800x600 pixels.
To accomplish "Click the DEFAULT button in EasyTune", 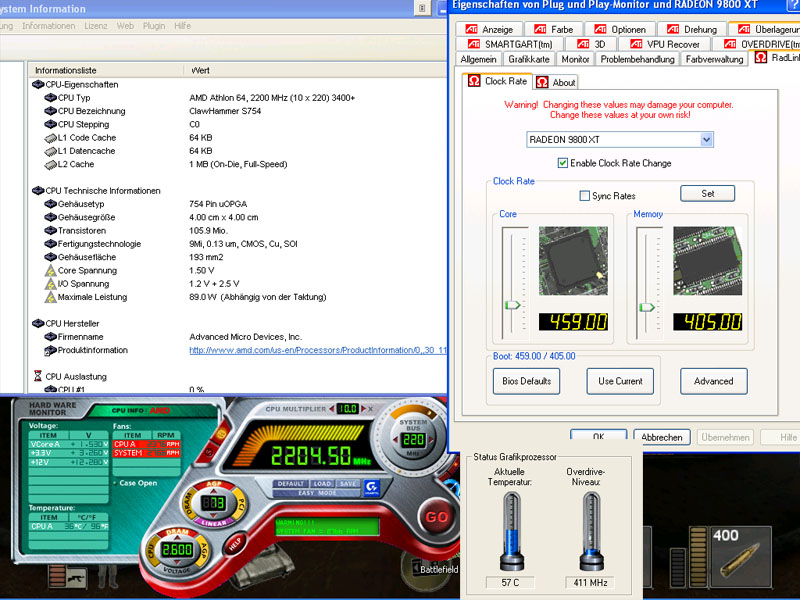I will pyautogui.click(x=291, y=484).
